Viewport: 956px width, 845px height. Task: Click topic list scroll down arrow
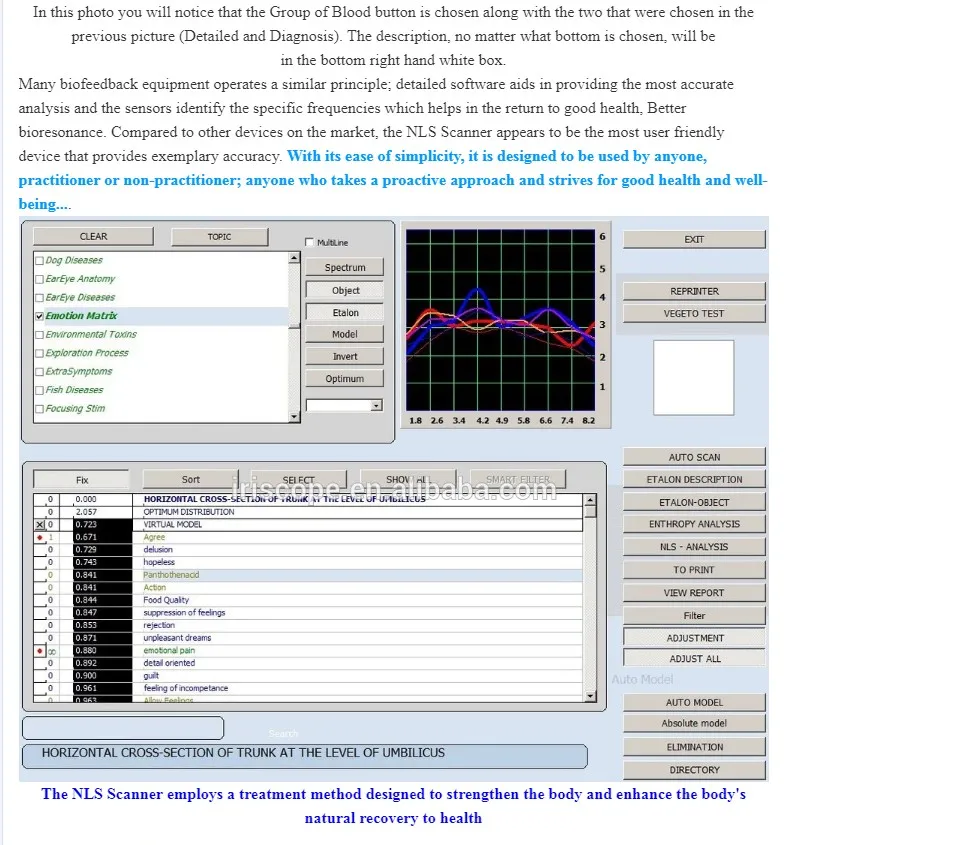coord(294,417)
